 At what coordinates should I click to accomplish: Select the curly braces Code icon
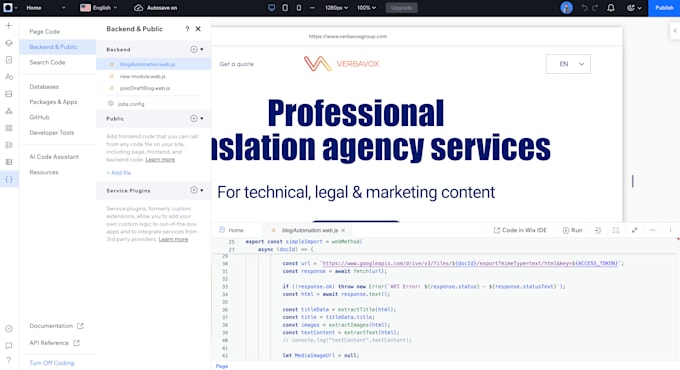pos(9,179)
